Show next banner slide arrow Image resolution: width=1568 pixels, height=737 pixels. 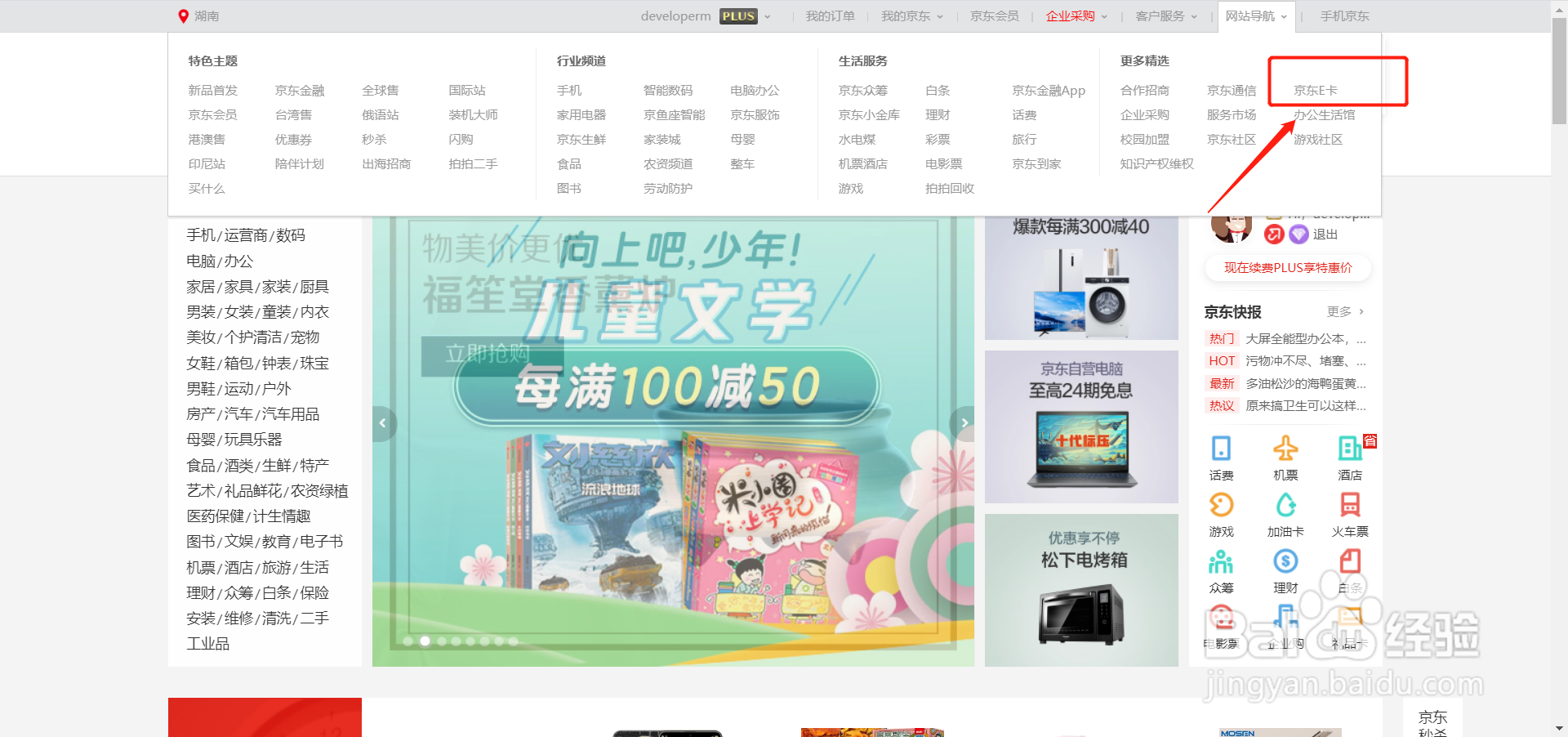pos(964,423)
